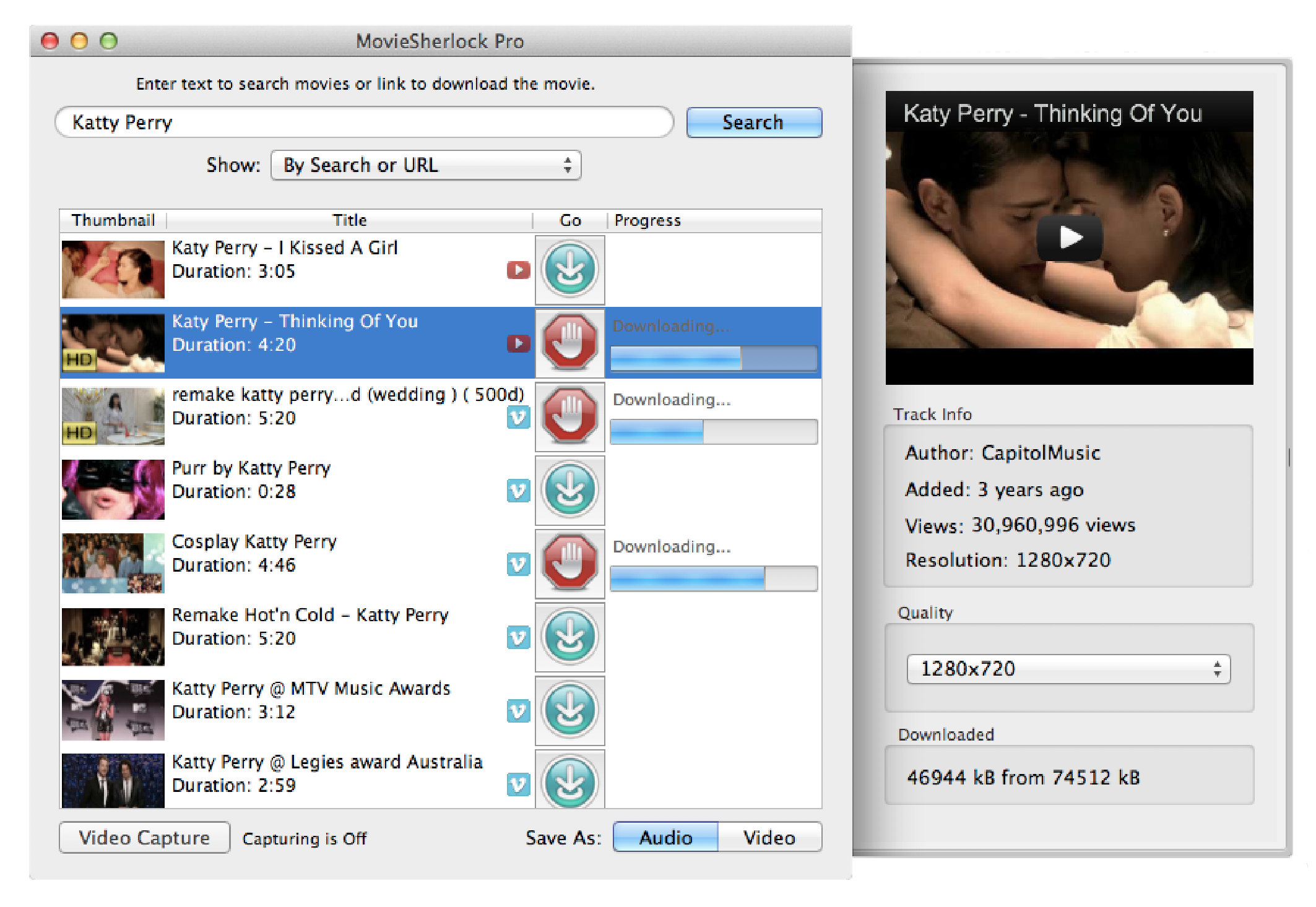This screenshot has height=907, width=1316.
Task: Click wedding remake download progress bar
Action: click(714, 432)
